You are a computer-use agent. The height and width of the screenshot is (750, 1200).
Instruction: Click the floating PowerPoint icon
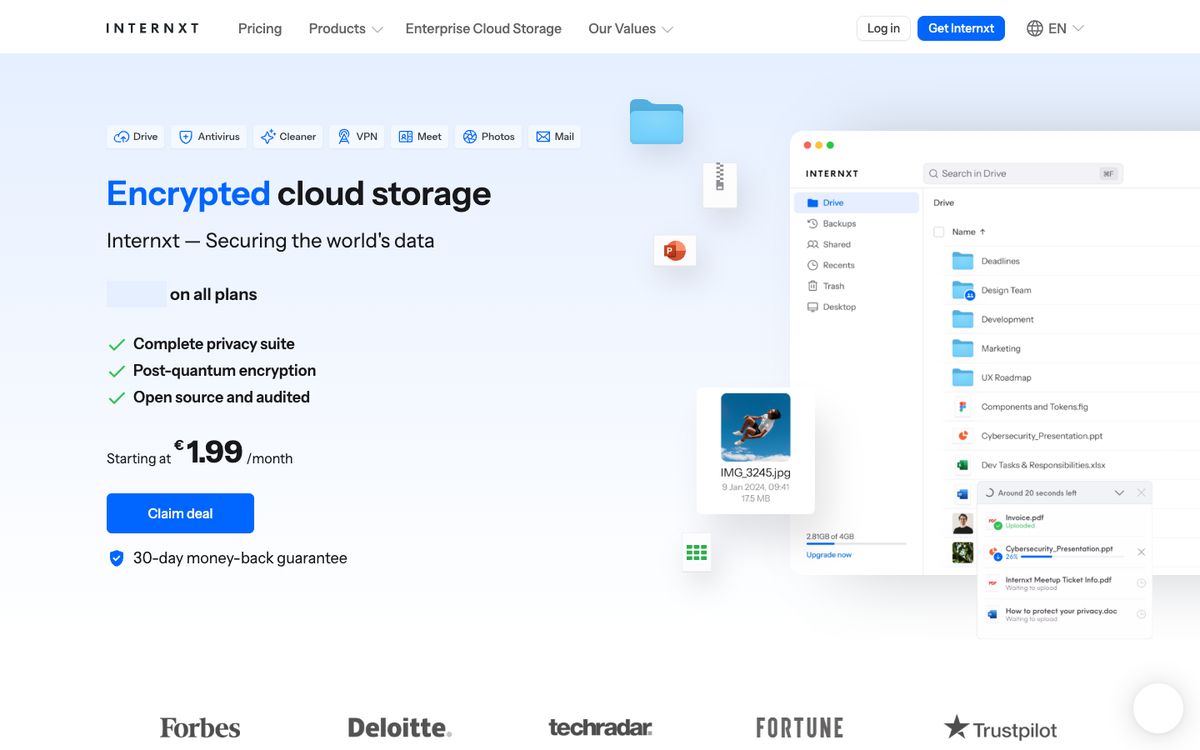click(x=675, y=250)
